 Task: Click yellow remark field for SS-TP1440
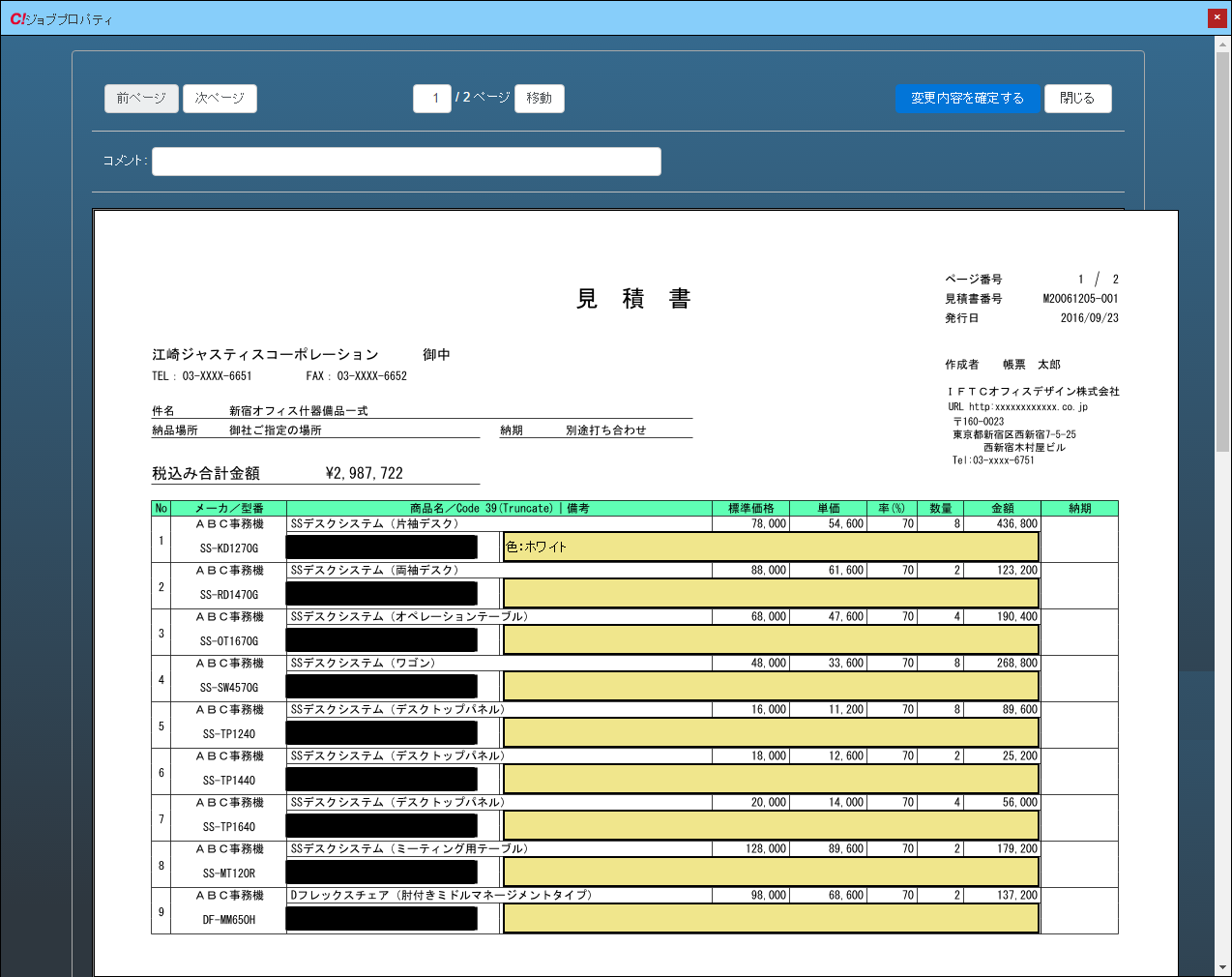771,779
